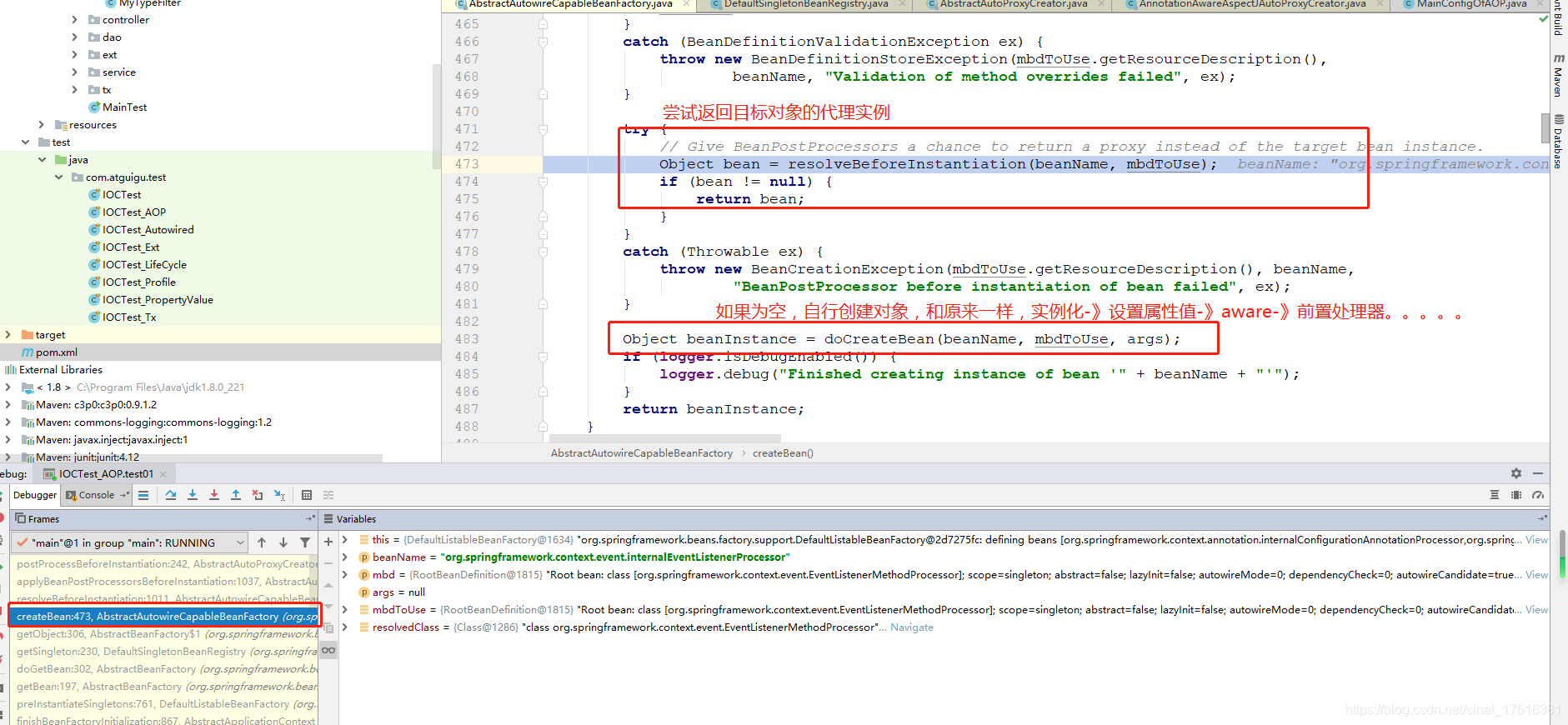Click the frames filter funnel icon
1568x725 pixels.
(x=305, y=542)
